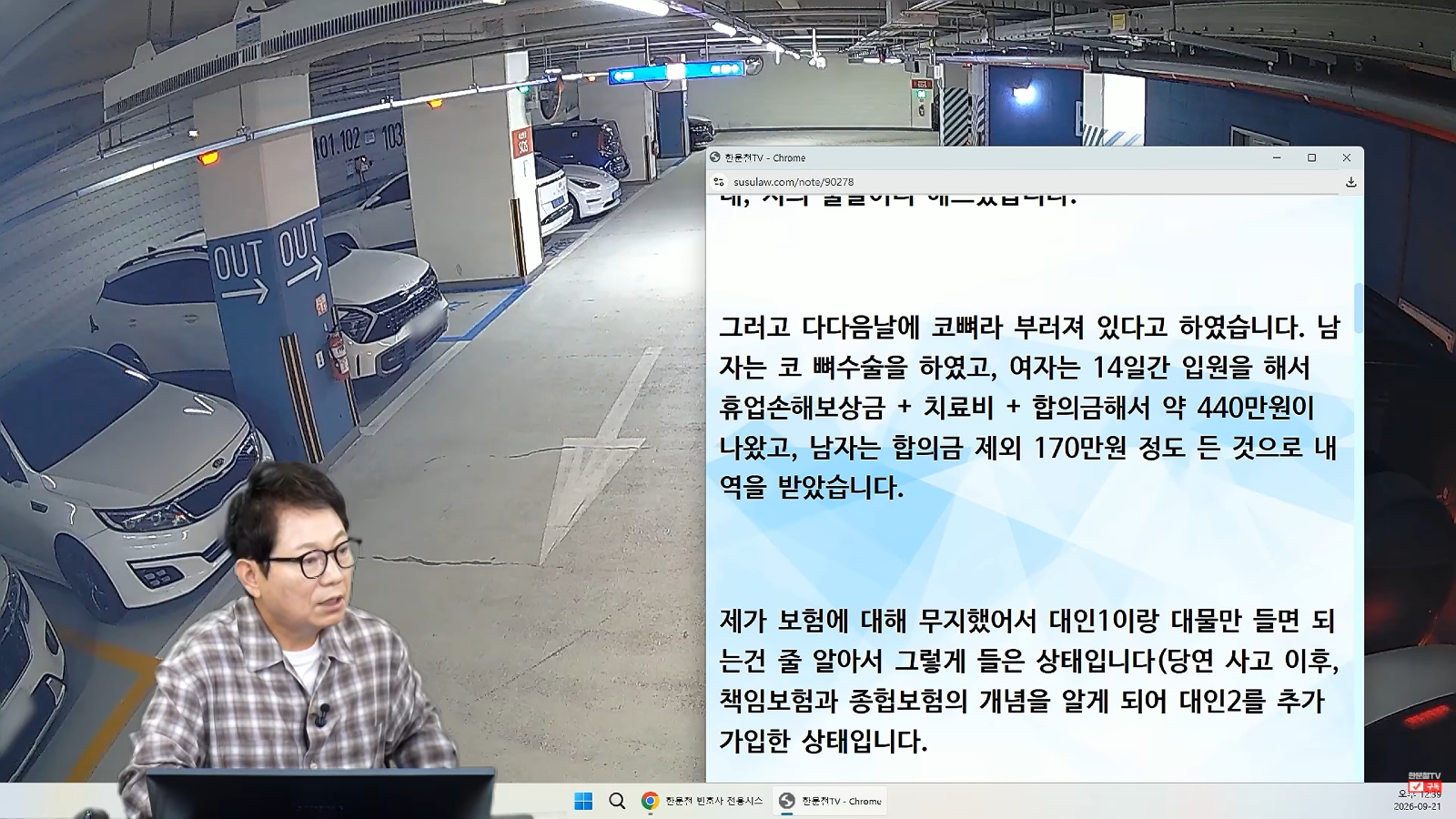Click the susulaw.com/note/90278 address field
This screenshot has width=1456, height=819.
[x=794, y=182]
